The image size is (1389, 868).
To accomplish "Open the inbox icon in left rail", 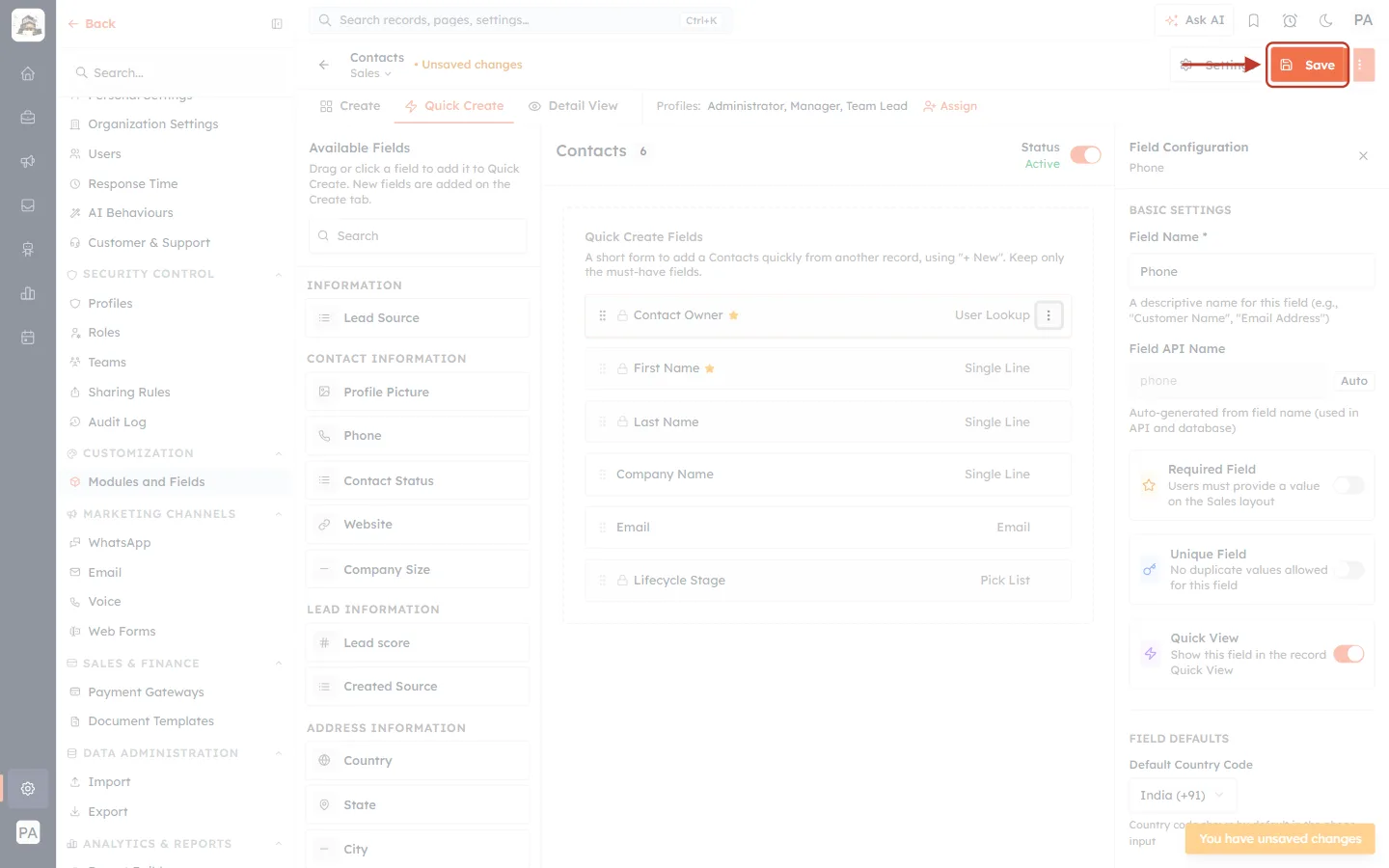I will click(28, 205).
